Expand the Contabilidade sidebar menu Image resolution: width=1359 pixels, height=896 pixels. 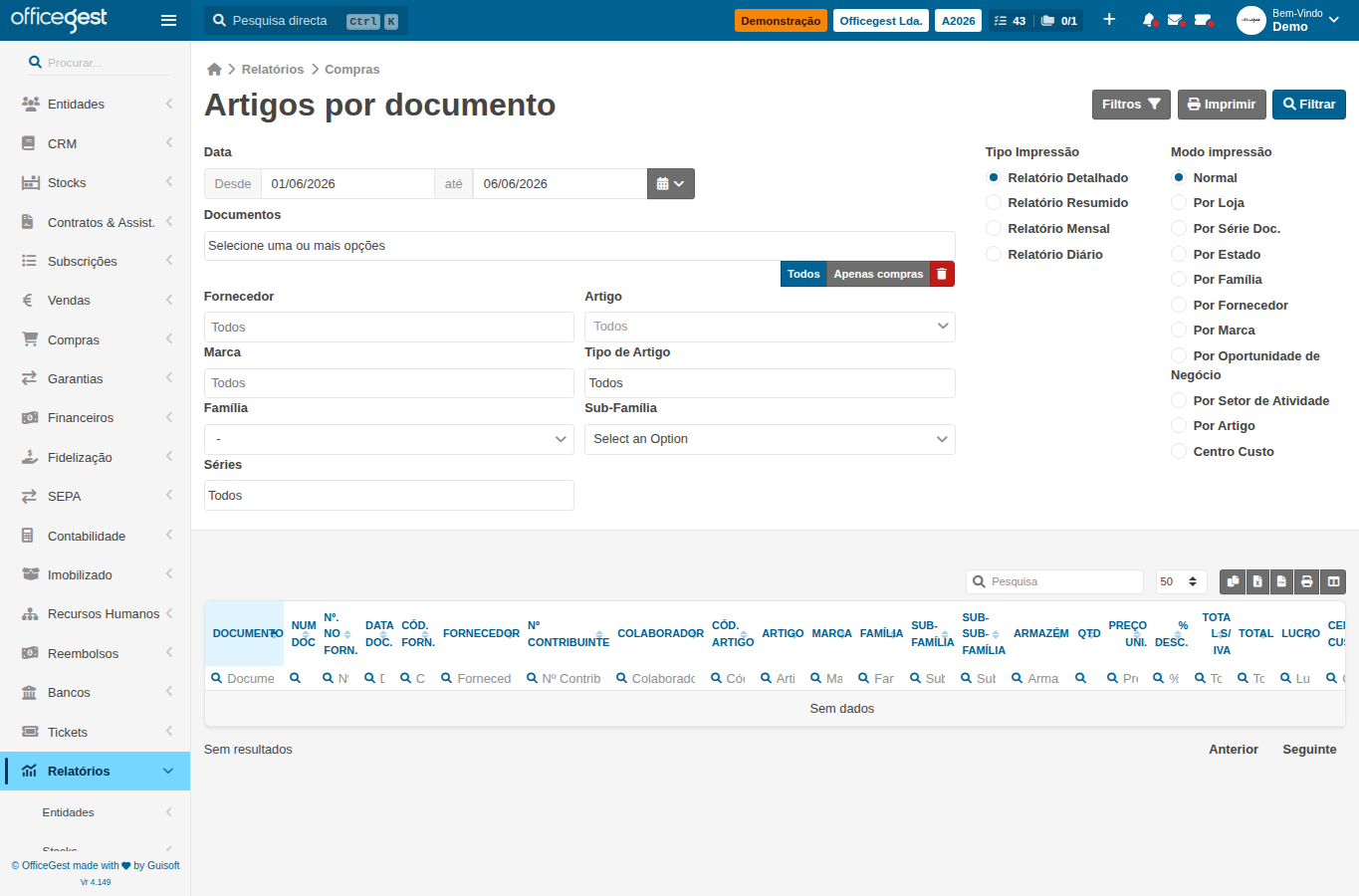(x=96, y=537)
